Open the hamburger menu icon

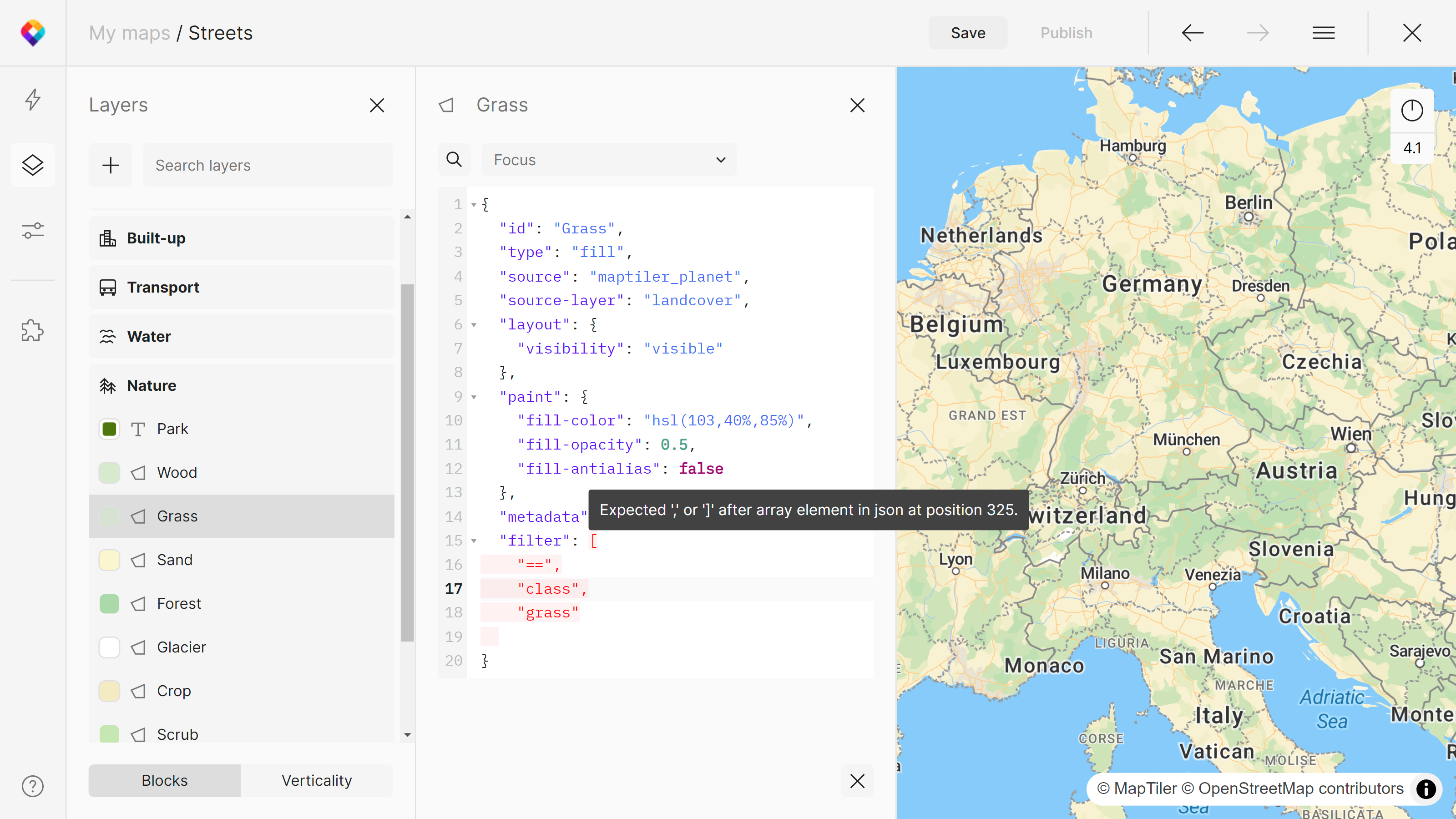(1323, 33)
